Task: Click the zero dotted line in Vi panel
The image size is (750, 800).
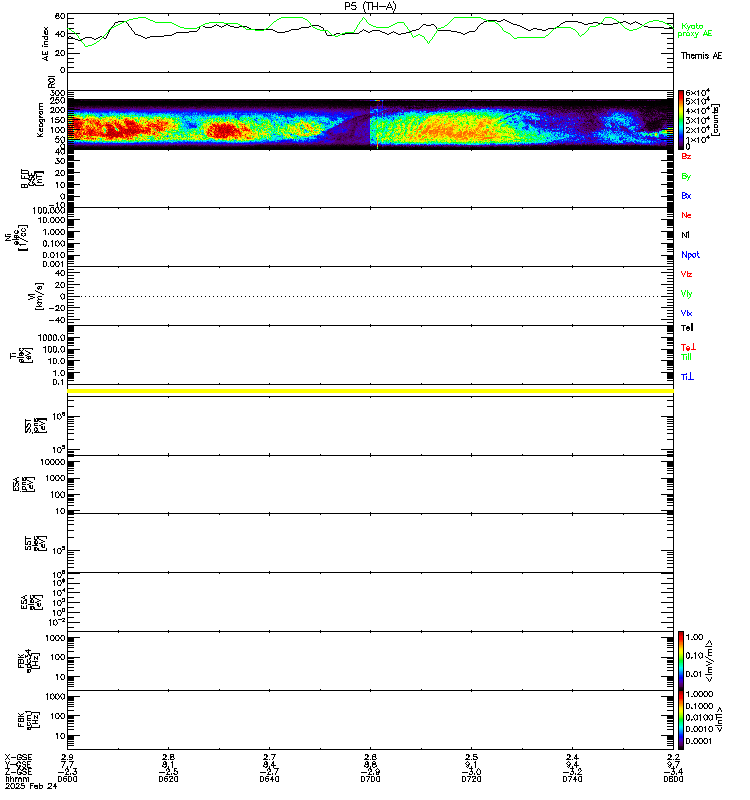Action: tap(370, 296)
